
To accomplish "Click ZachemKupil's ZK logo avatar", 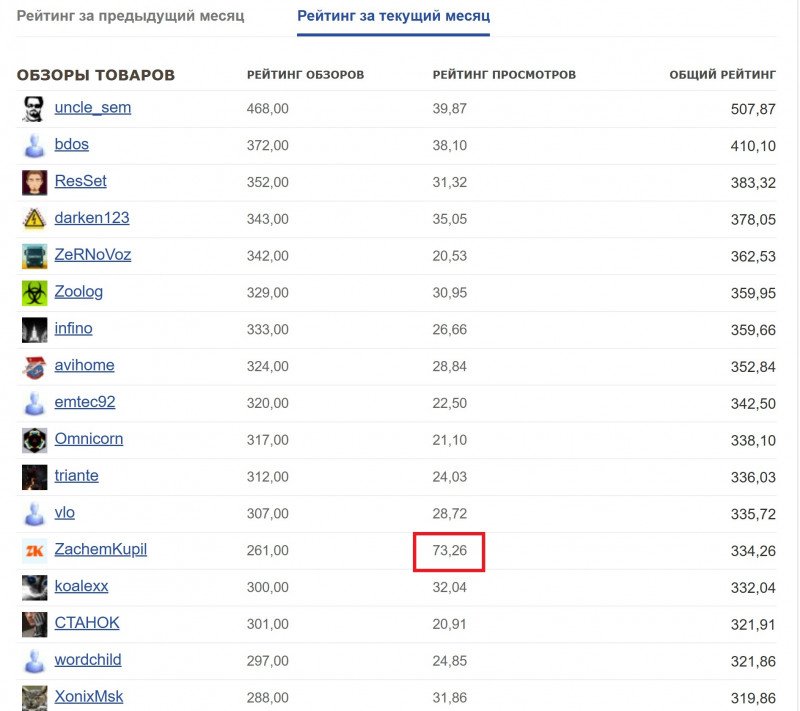I will [34, 551].
